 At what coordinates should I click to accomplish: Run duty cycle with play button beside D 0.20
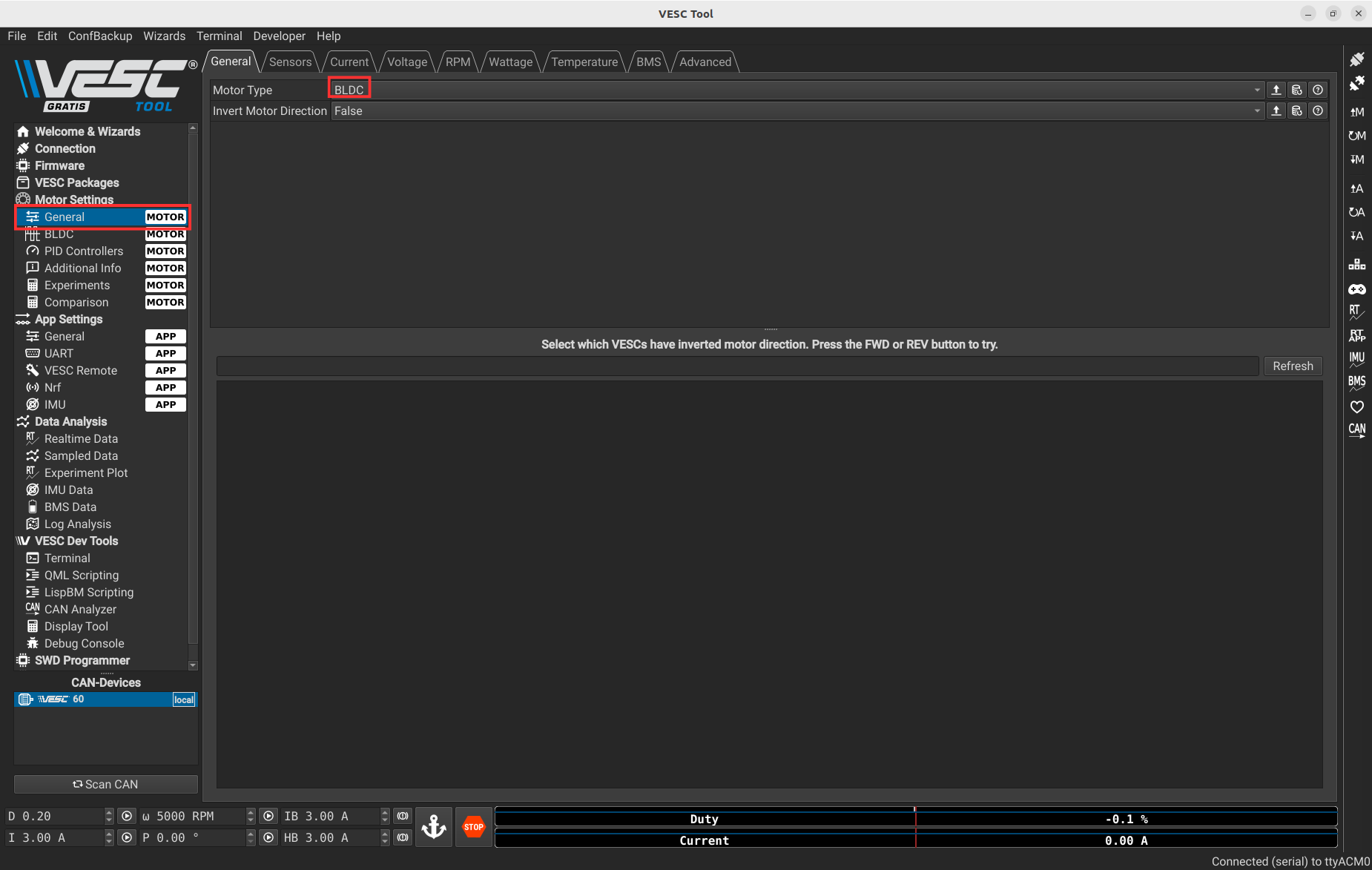tap(127, 816)
